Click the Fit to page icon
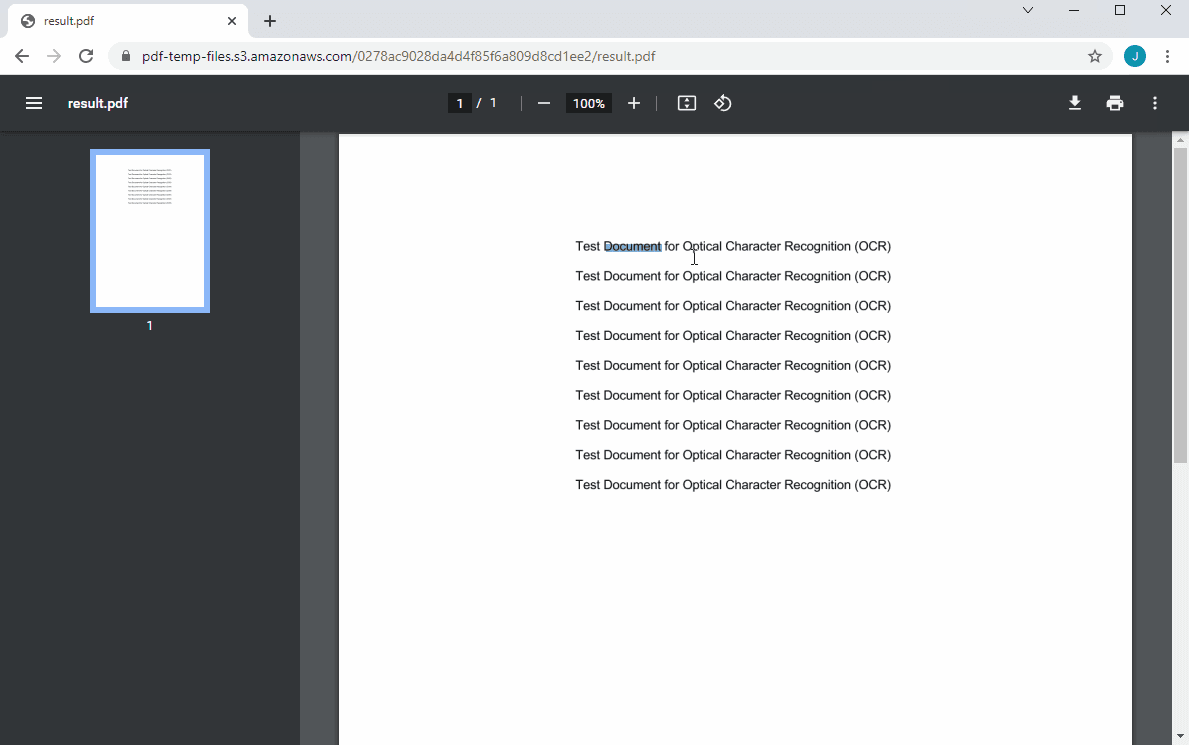The width and height of the screenshot is (1189, 745). point(686,103)
